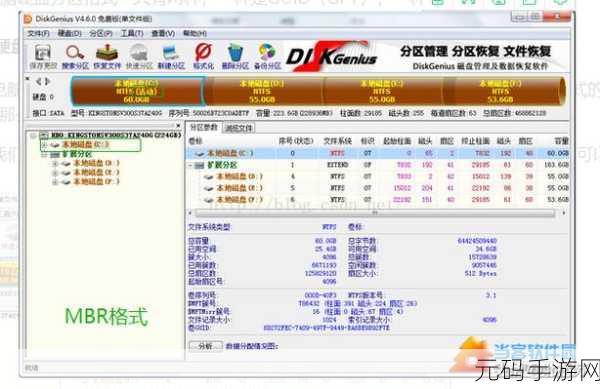Image resolution: width=600 pixels, height=389 pixels.
Task: Select Quick Partition (快速分区) toolbar icon
Action: tap(139, 57)
